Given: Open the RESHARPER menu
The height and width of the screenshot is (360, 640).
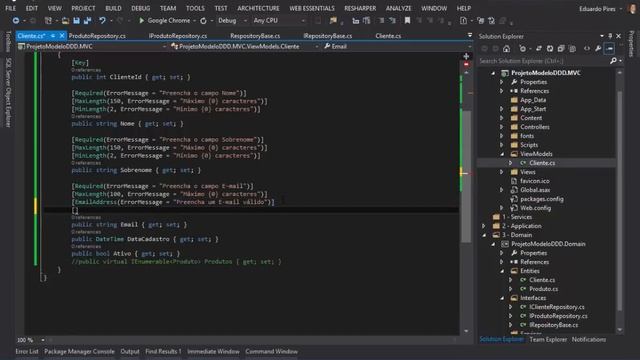Looking at the screenshot, I should point(360,8).
